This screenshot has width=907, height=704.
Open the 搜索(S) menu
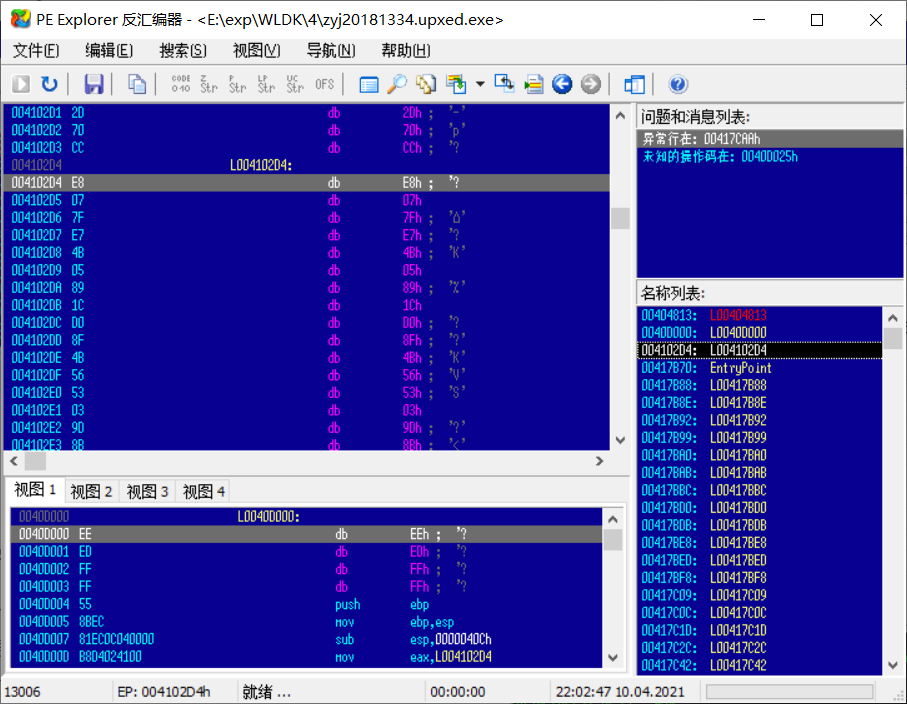[183, 51]
